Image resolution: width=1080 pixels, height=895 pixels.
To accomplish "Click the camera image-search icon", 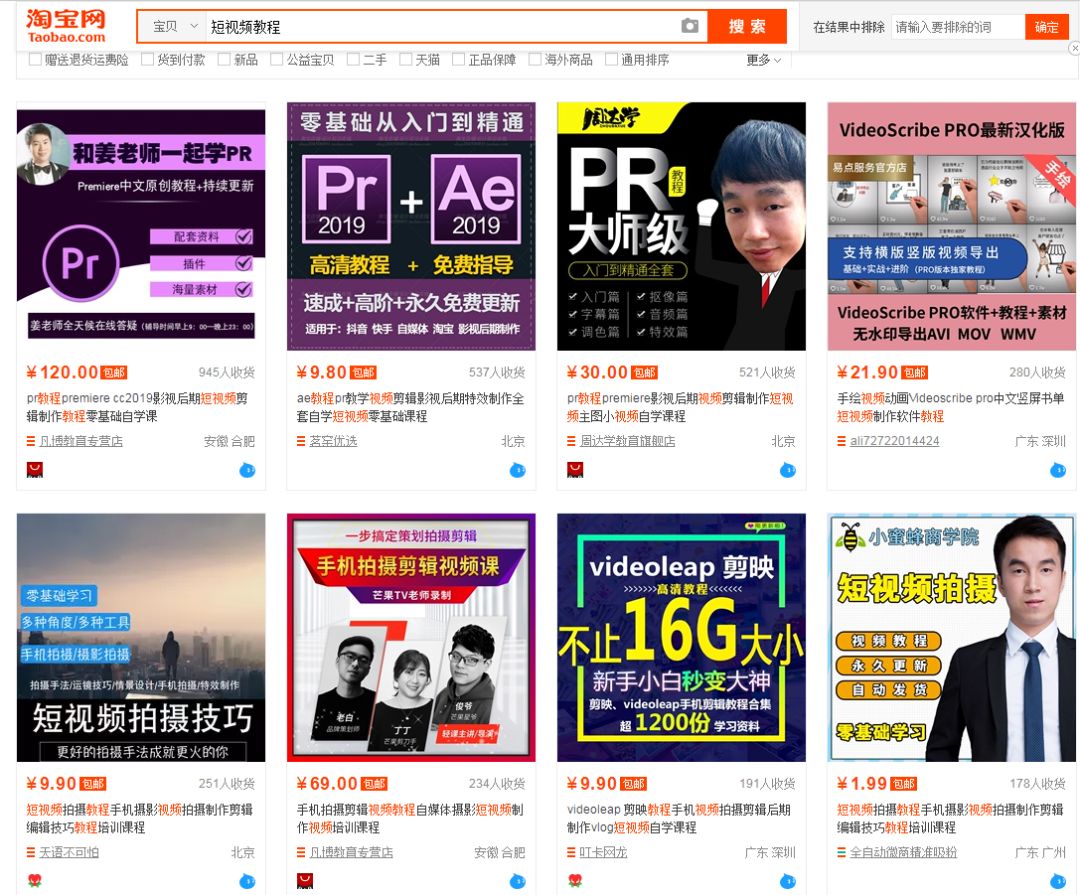I will [x=689, y=26].
